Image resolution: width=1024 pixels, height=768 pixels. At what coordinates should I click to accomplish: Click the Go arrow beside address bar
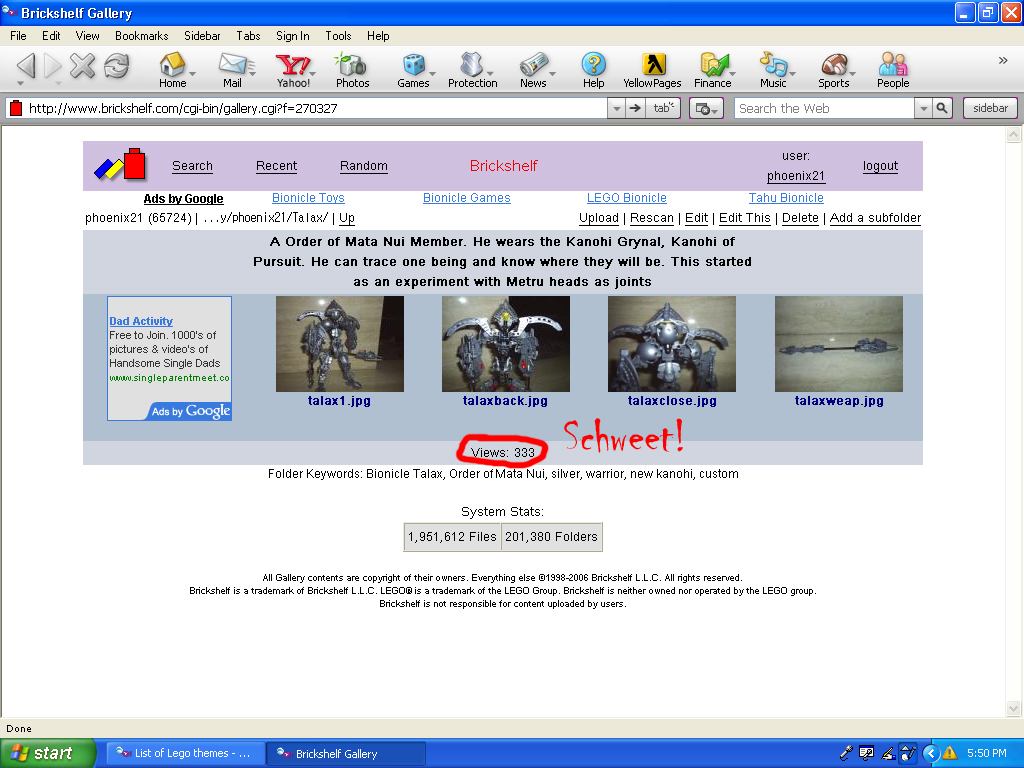pyautogui.click(x=635, y=108)
